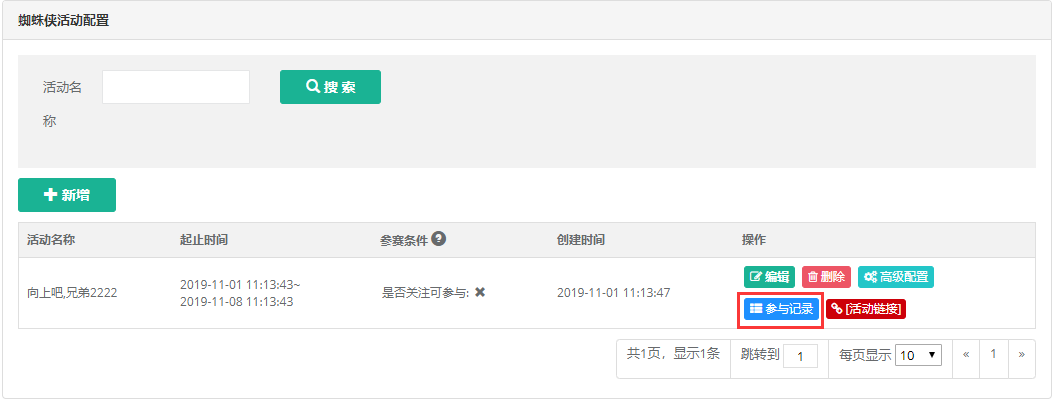View 参与记录 participation records
Screen dimensions: 1057x406
[x=781, y=309]
